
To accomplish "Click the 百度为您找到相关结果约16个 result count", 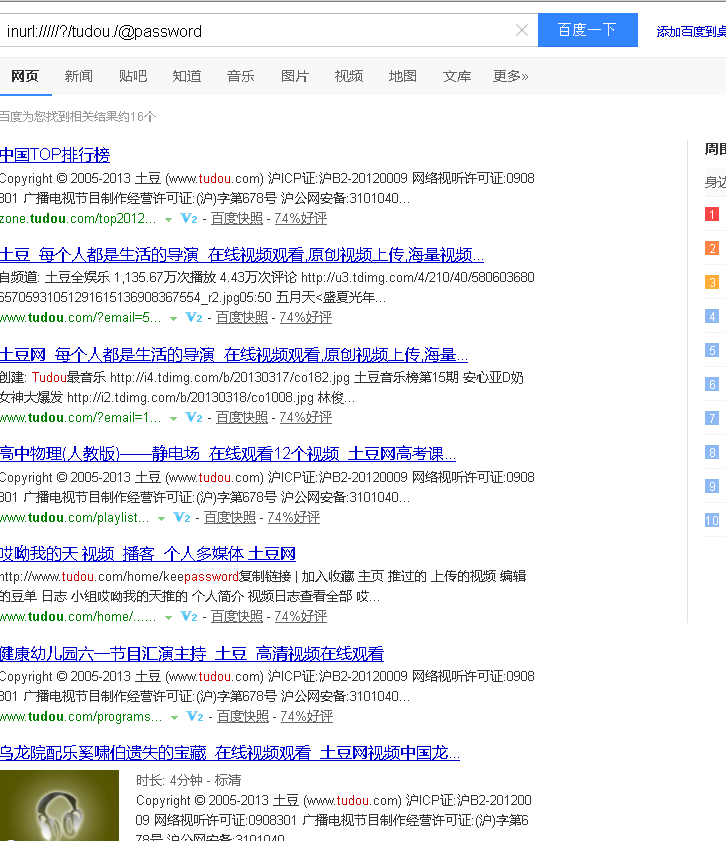I will [78, 116].
